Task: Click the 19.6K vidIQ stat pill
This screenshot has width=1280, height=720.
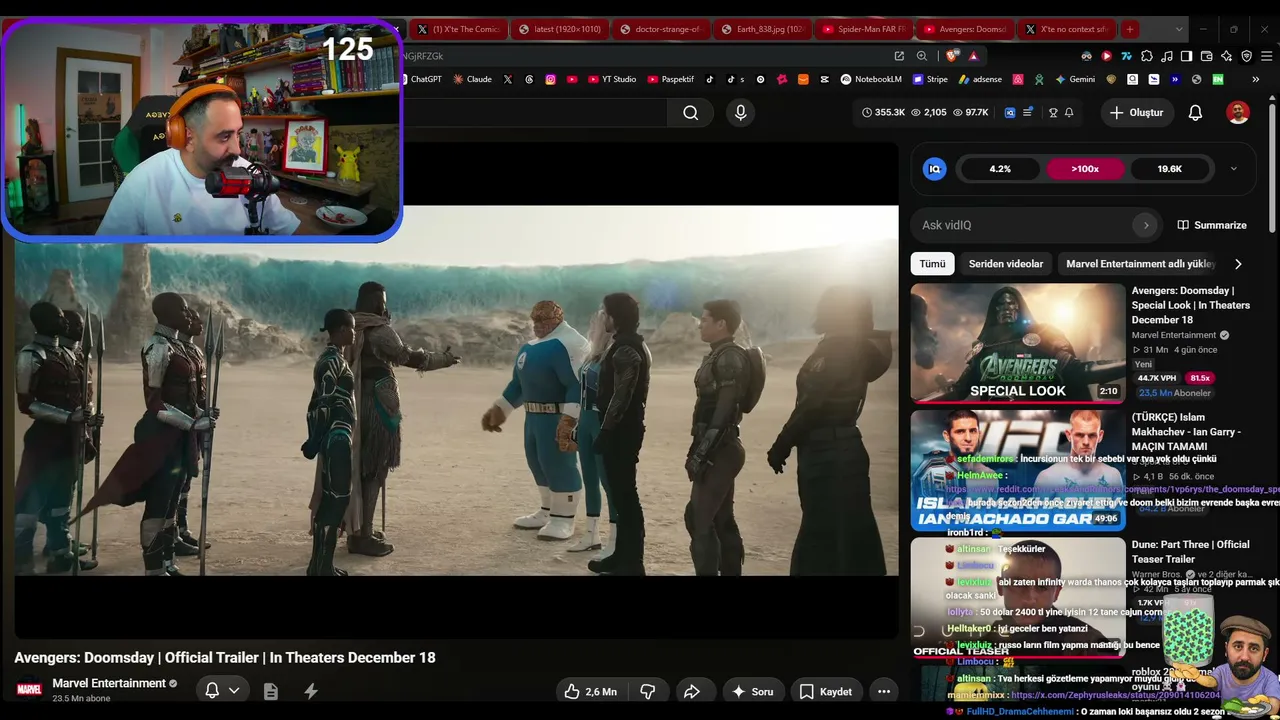Action: pos(1170,169)
